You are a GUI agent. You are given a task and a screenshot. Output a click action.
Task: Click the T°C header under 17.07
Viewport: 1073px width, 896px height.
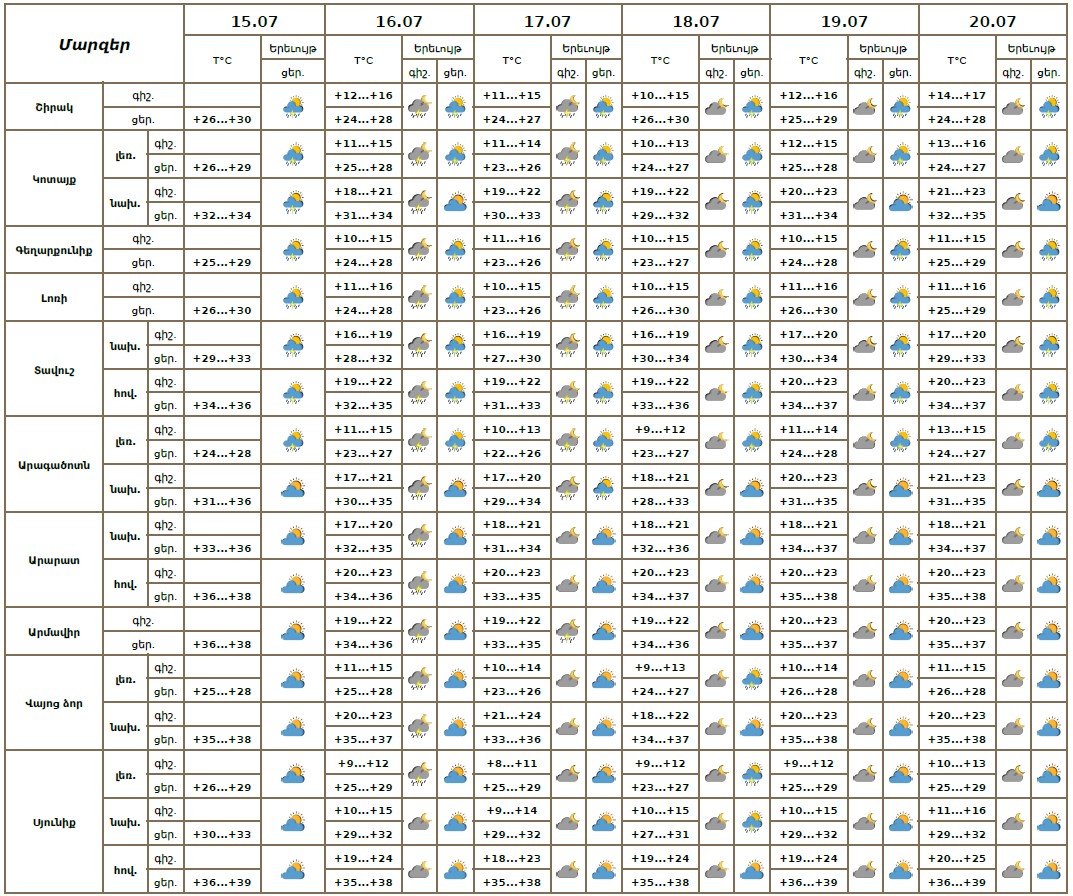511,60
